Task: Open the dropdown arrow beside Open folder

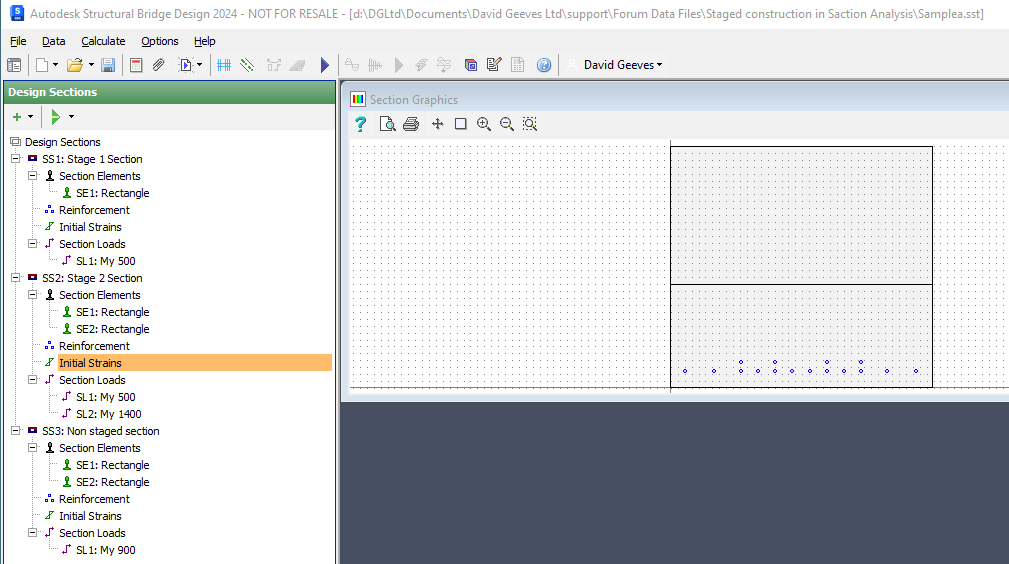Action: click(x=91, y=65)
